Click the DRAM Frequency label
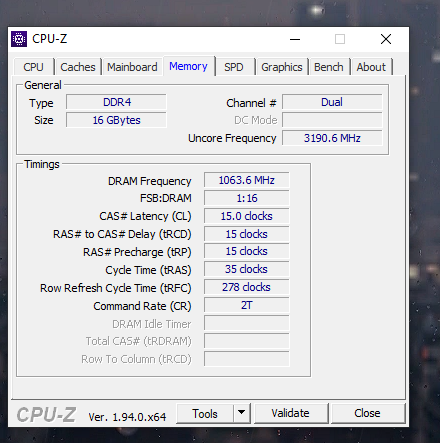This screenshot has height=443, width=440. (149, 181)
